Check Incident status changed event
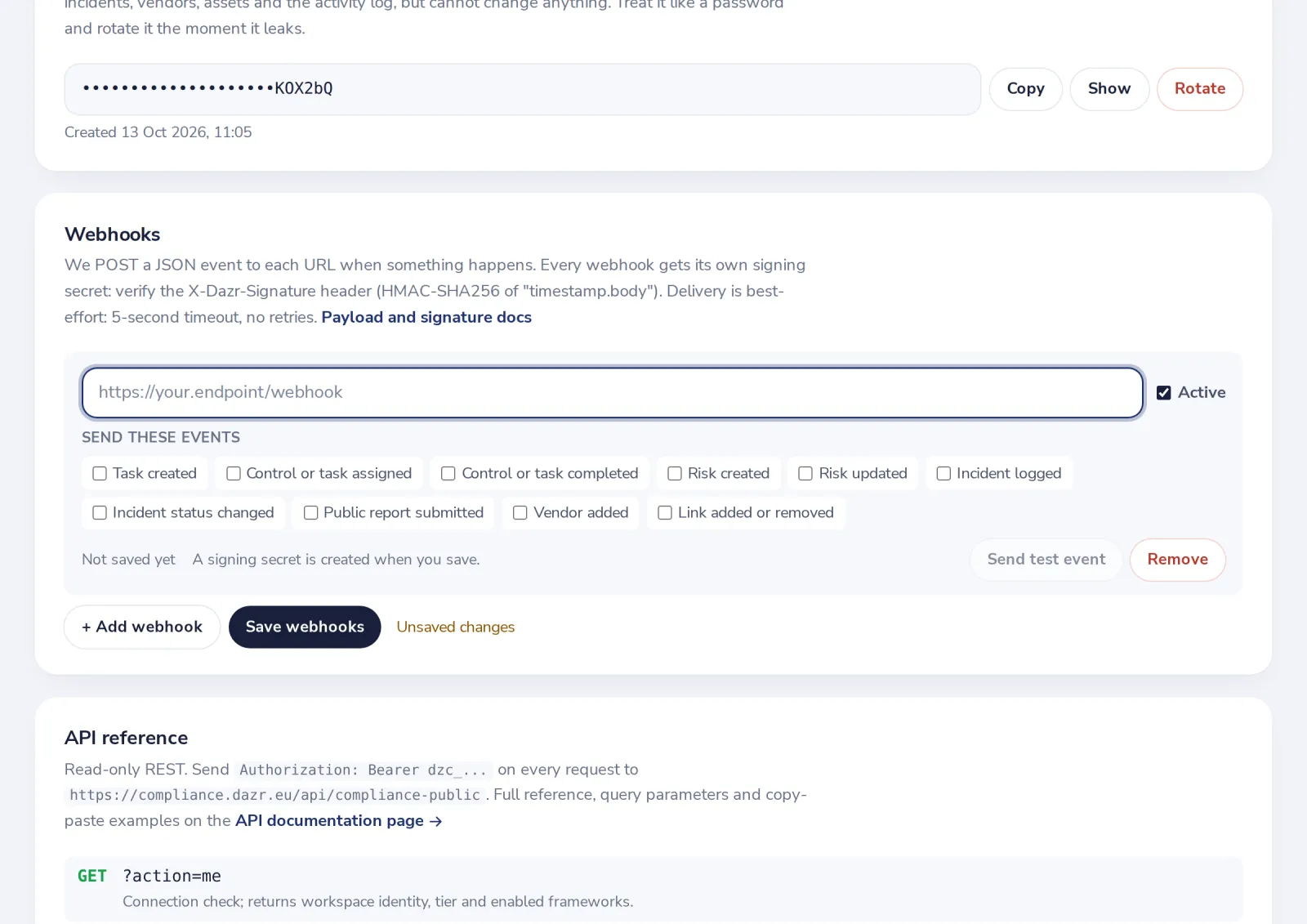1307x924 pixels. [100, 513]
